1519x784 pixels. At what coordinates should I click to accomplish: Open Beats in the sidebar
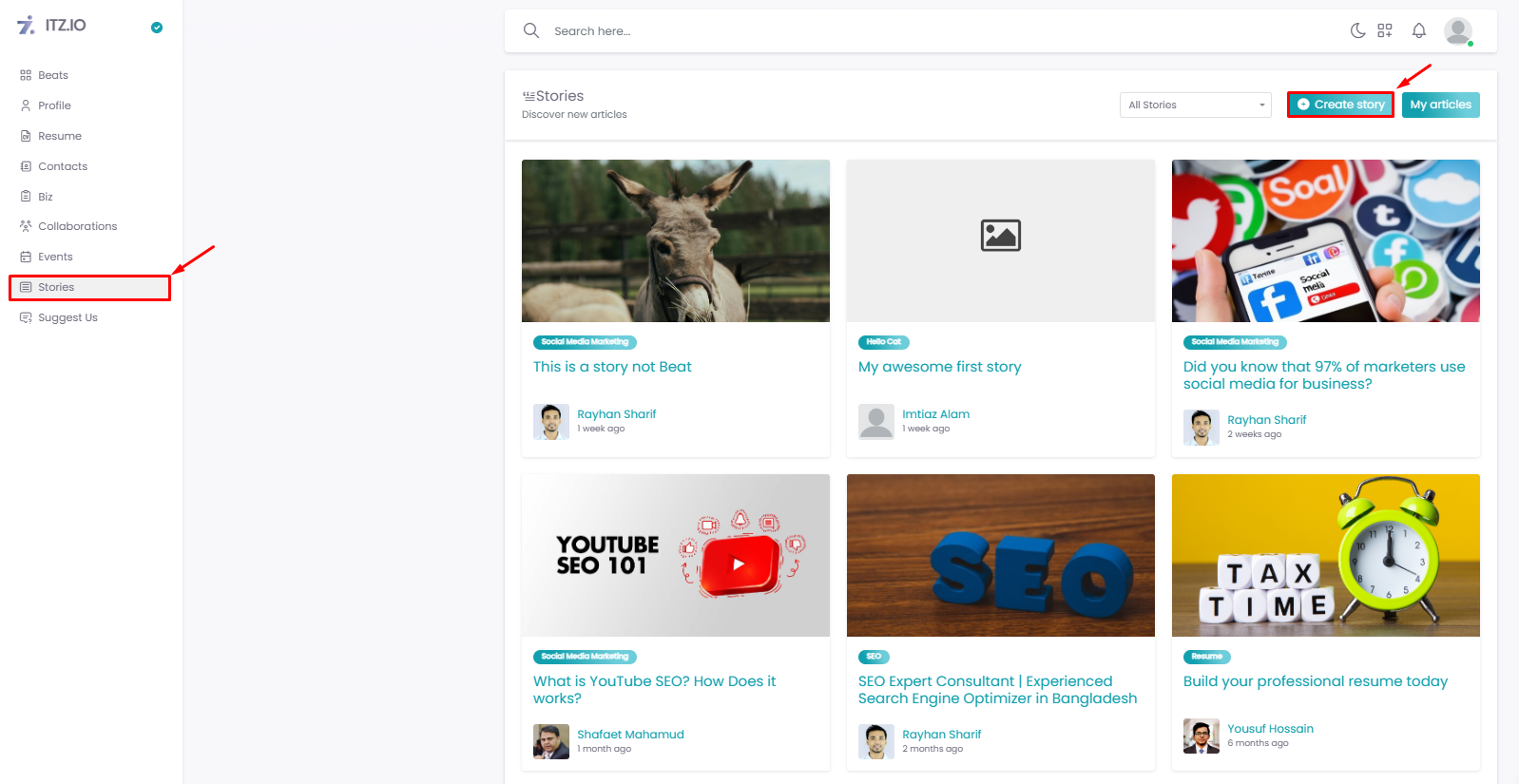click(x=53, y=75)
